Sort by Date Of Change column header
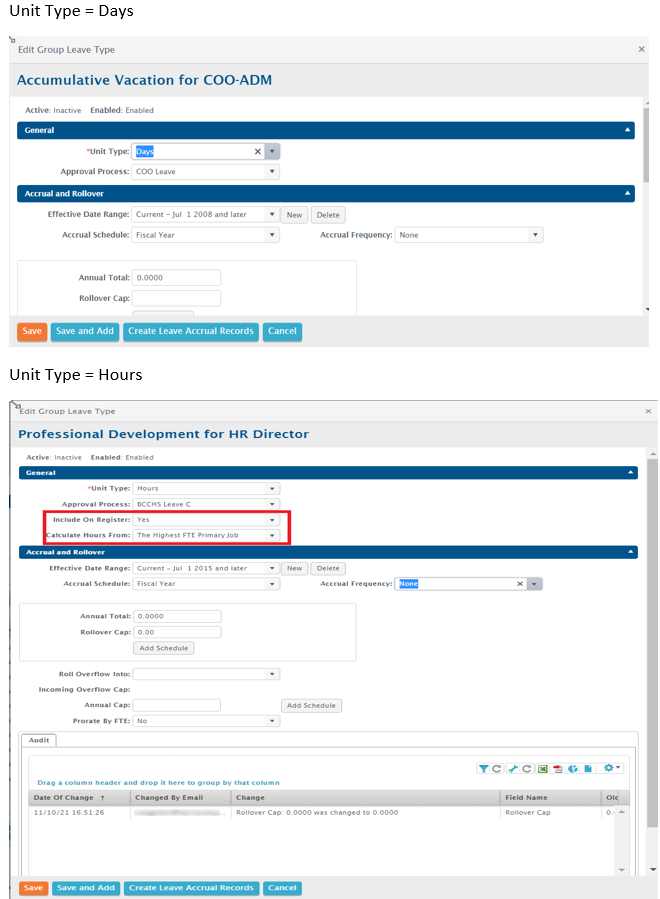This screenshot has width=660, height=899. (x=64, y=797)
